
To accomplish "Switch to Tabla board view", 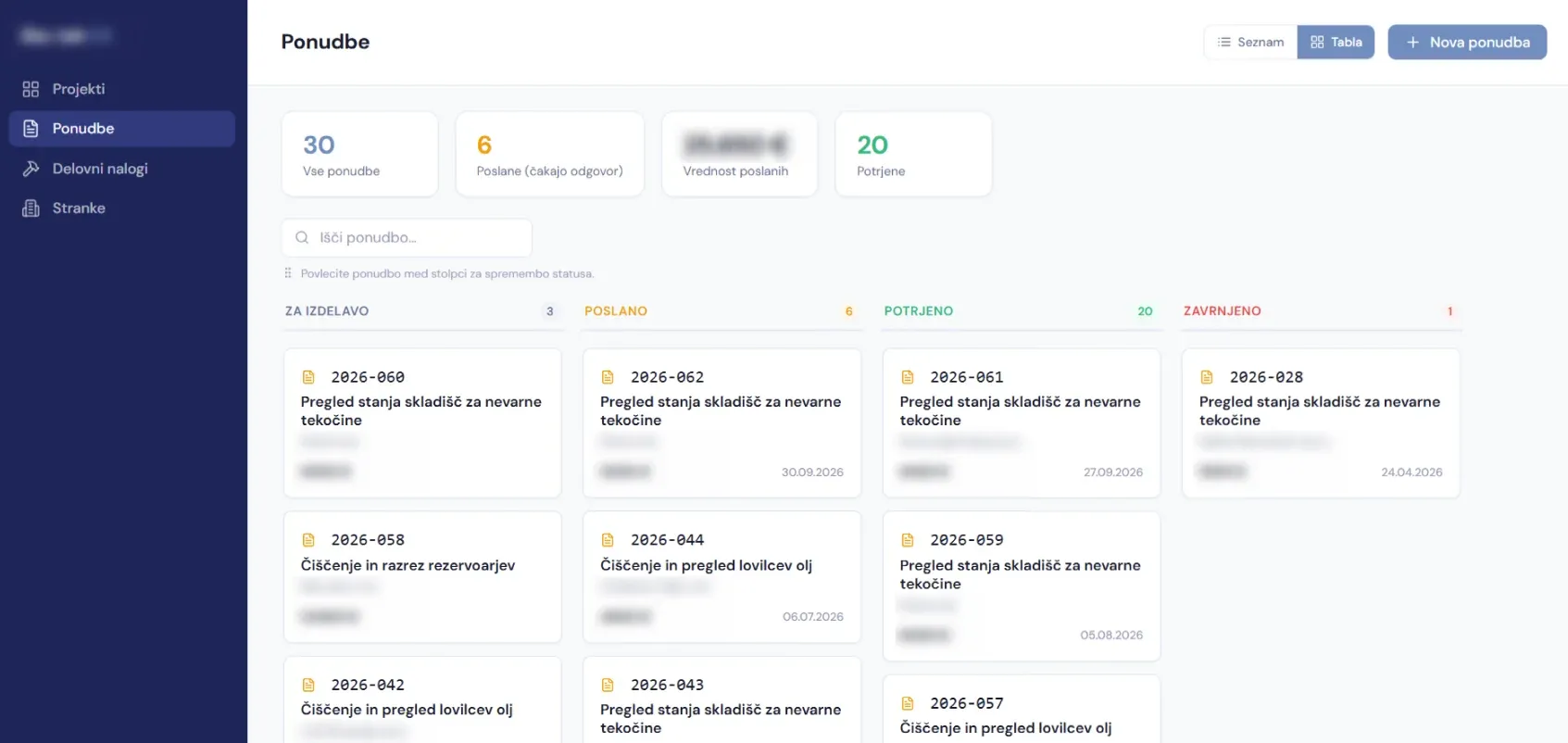I will click(1336, 43).
